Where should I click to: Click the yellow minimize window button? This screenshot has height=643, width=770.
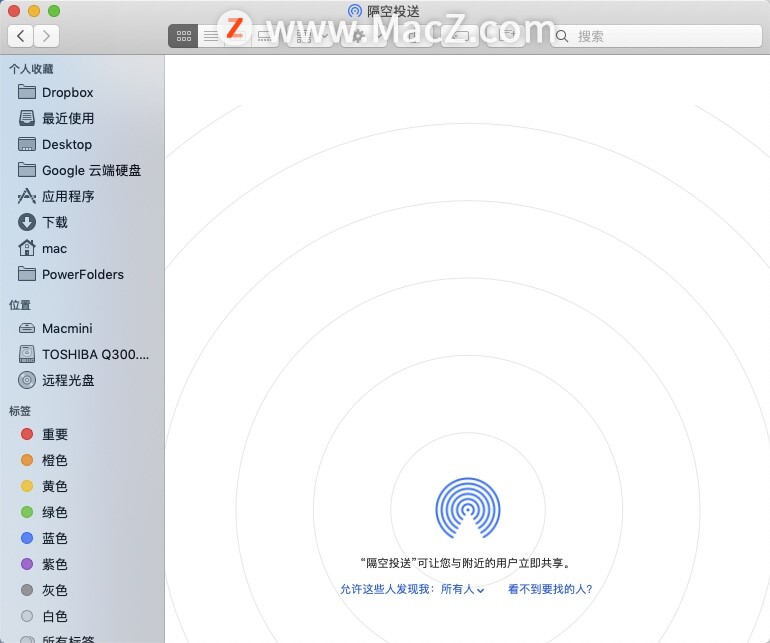click(34, 11)
